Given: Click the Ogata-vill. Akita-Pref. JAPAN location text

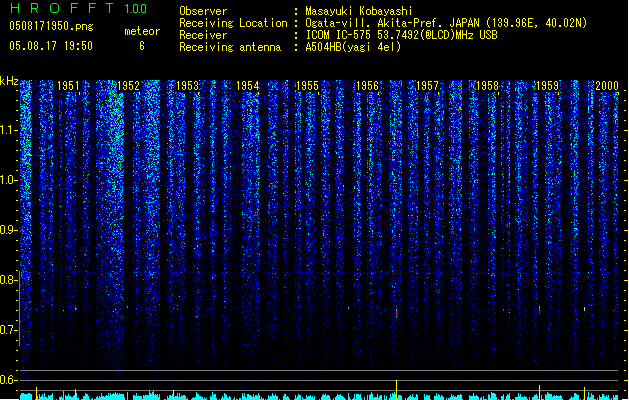Looking at the screenshot, I should click(x=446, y=23).
